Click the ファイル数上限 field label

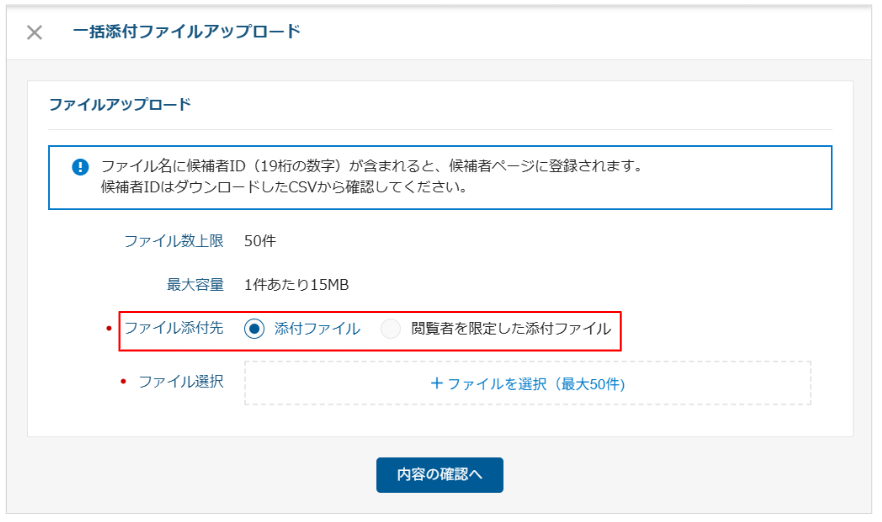[x=173, y=241]
